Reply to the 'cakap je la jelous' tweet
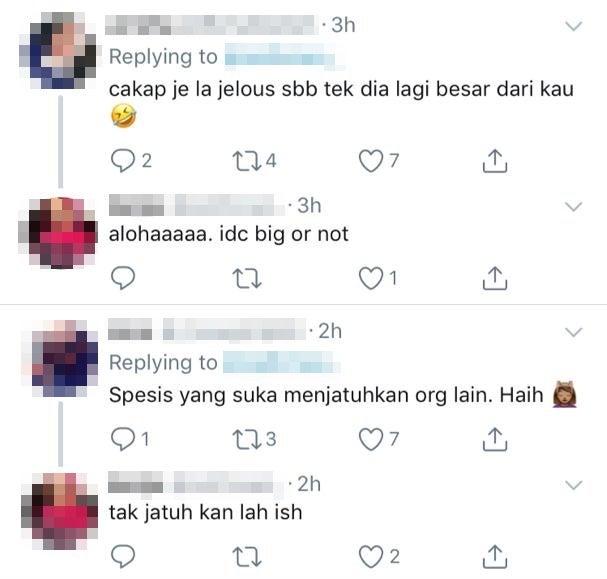 (123, 161)
